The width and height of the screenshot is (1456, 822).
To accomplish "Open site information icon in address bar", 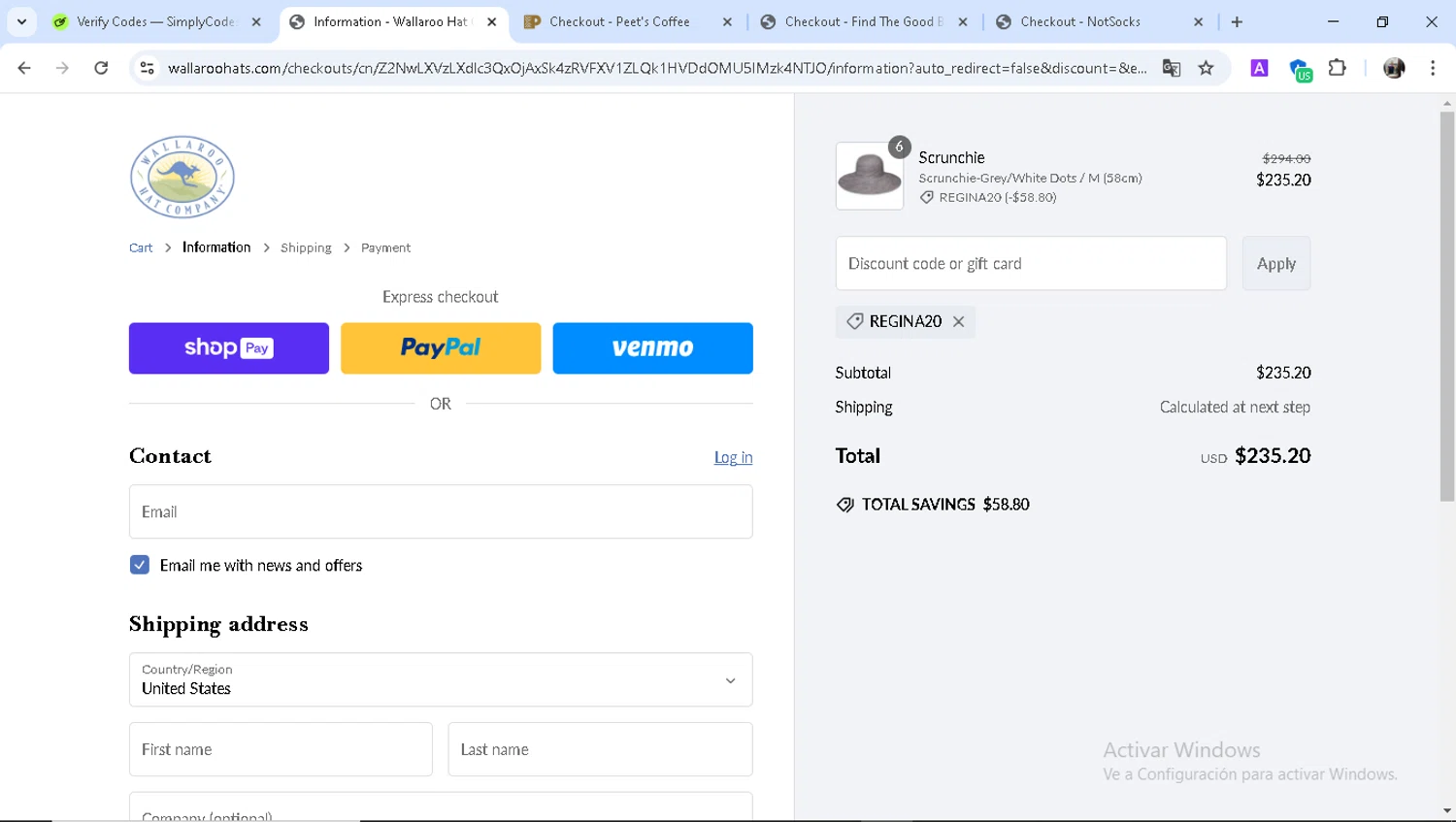I will tap(148, 68).
